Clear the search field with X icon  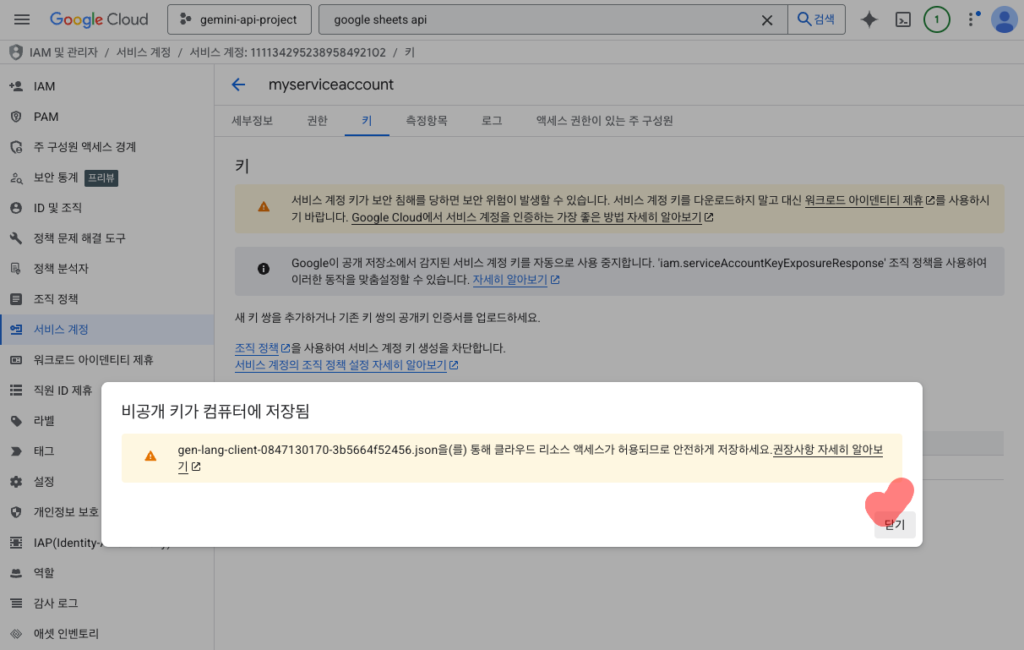coord(767,20)
